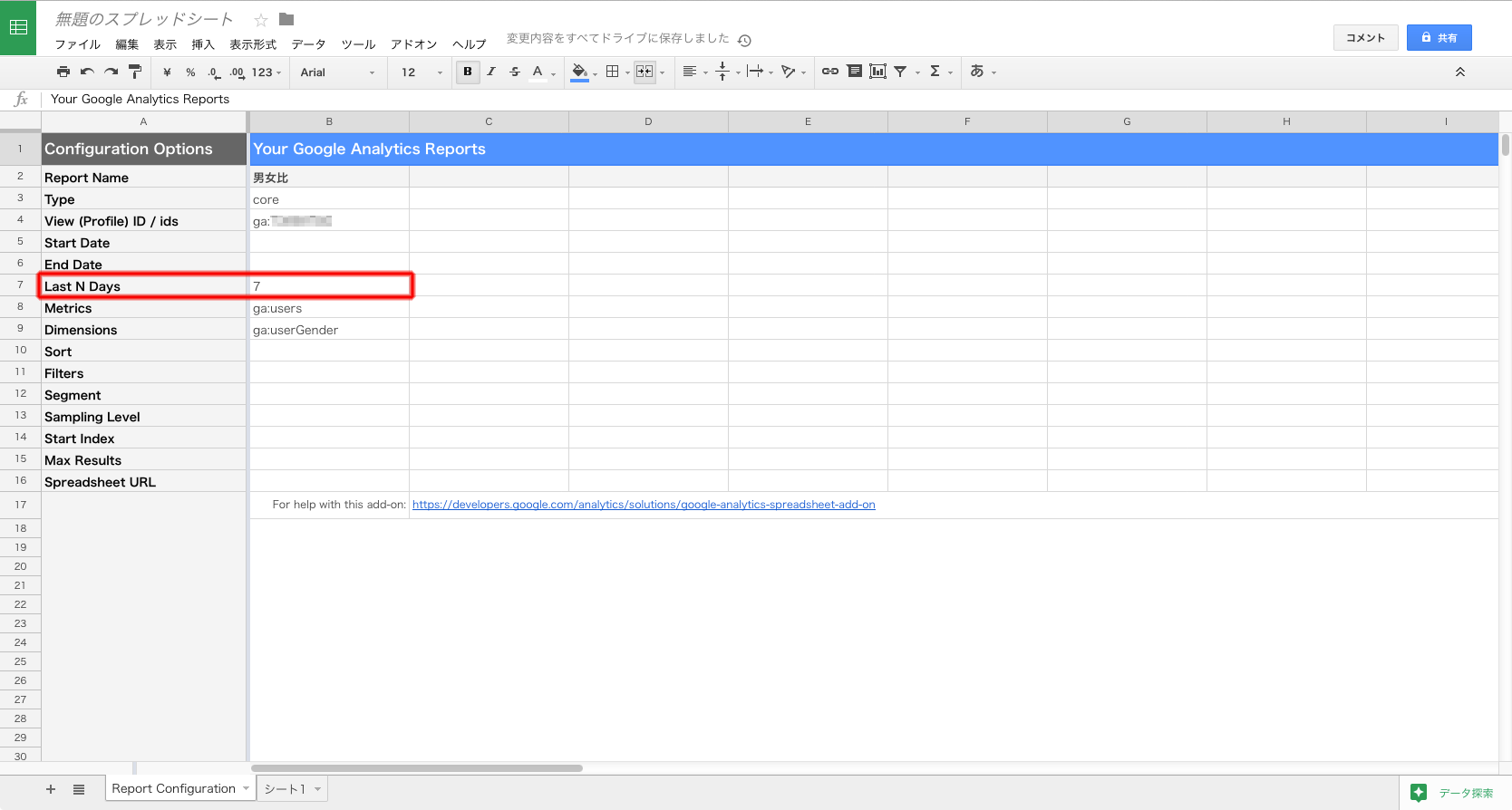Switch to Report Configuration tab

(173, 788)
